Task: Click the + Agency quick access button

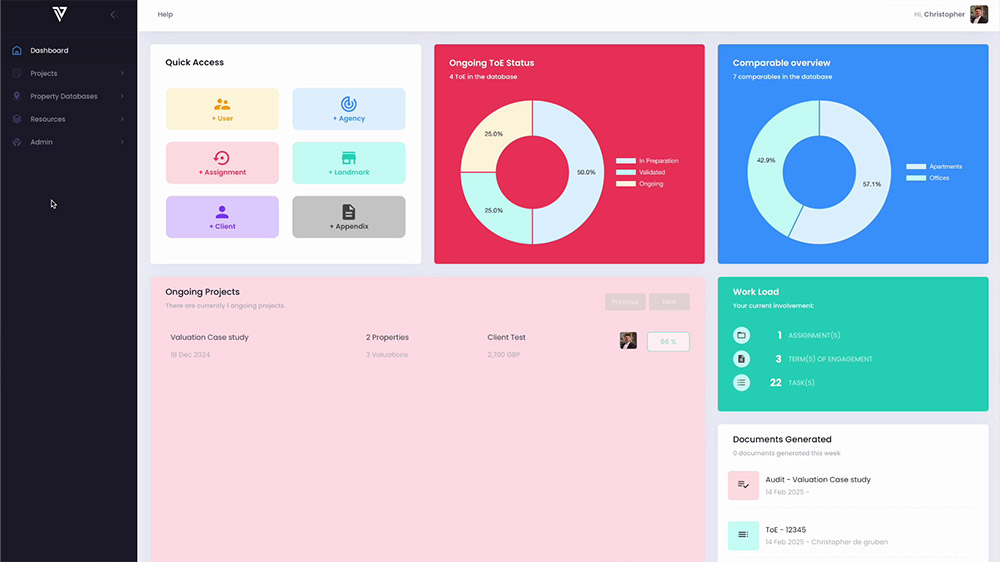Action: click(349, 109)
